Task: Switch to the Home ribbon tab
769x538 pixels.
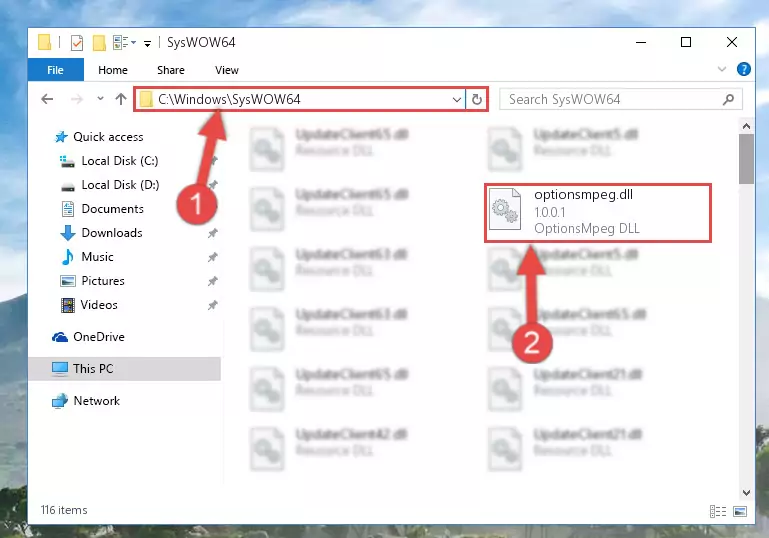Action: click(x=113, y=70)
